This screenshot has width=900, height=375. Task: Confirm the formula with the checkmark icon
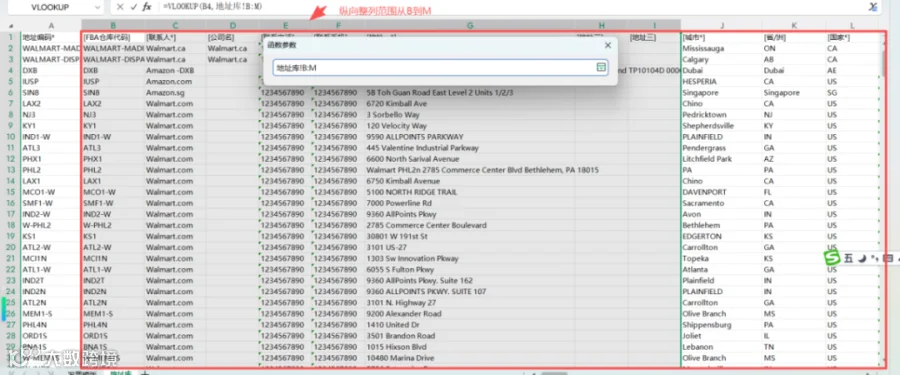point(134,7)
